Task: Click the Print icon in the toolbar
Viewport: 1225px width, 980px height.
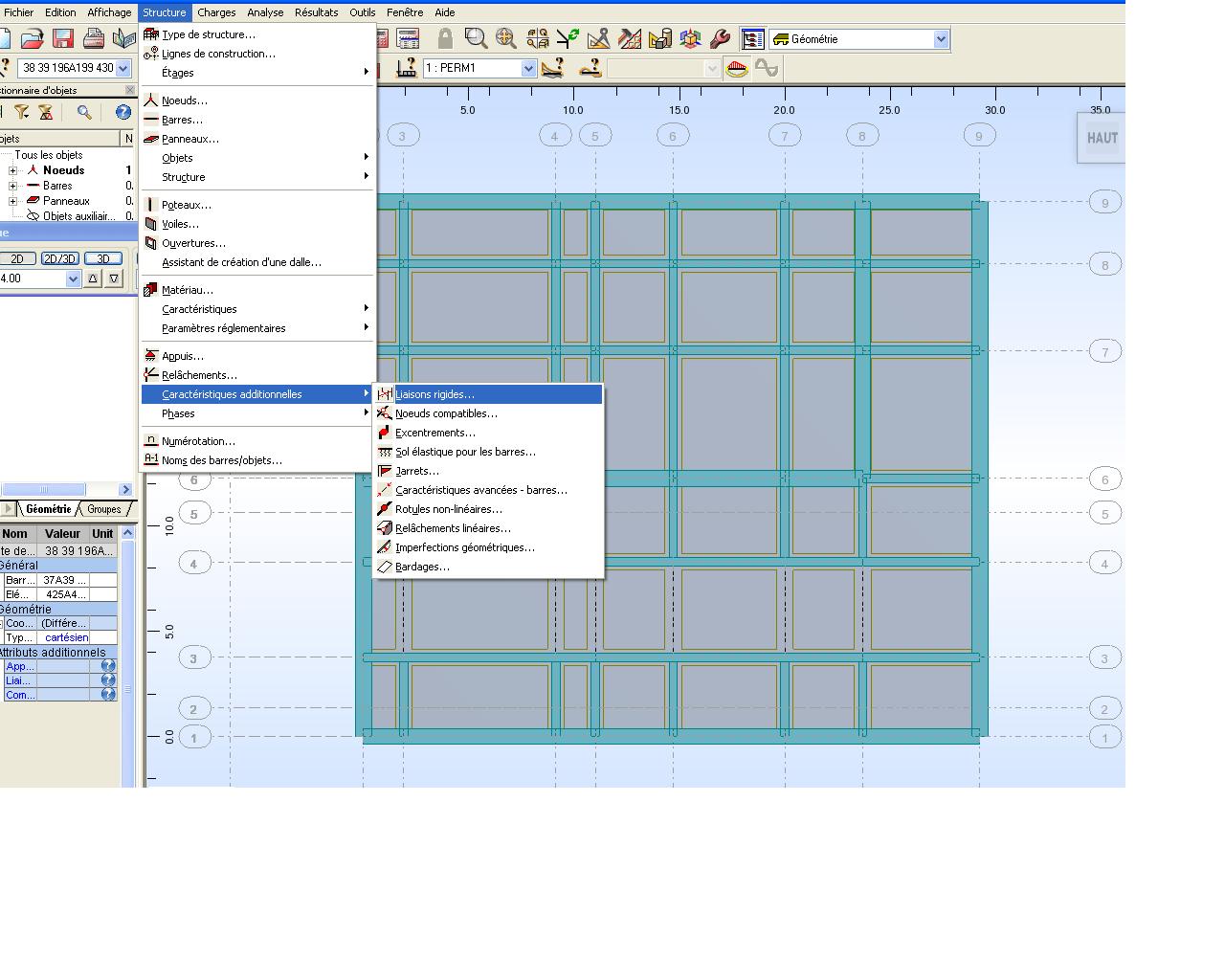Action: (x=93, y=38)
